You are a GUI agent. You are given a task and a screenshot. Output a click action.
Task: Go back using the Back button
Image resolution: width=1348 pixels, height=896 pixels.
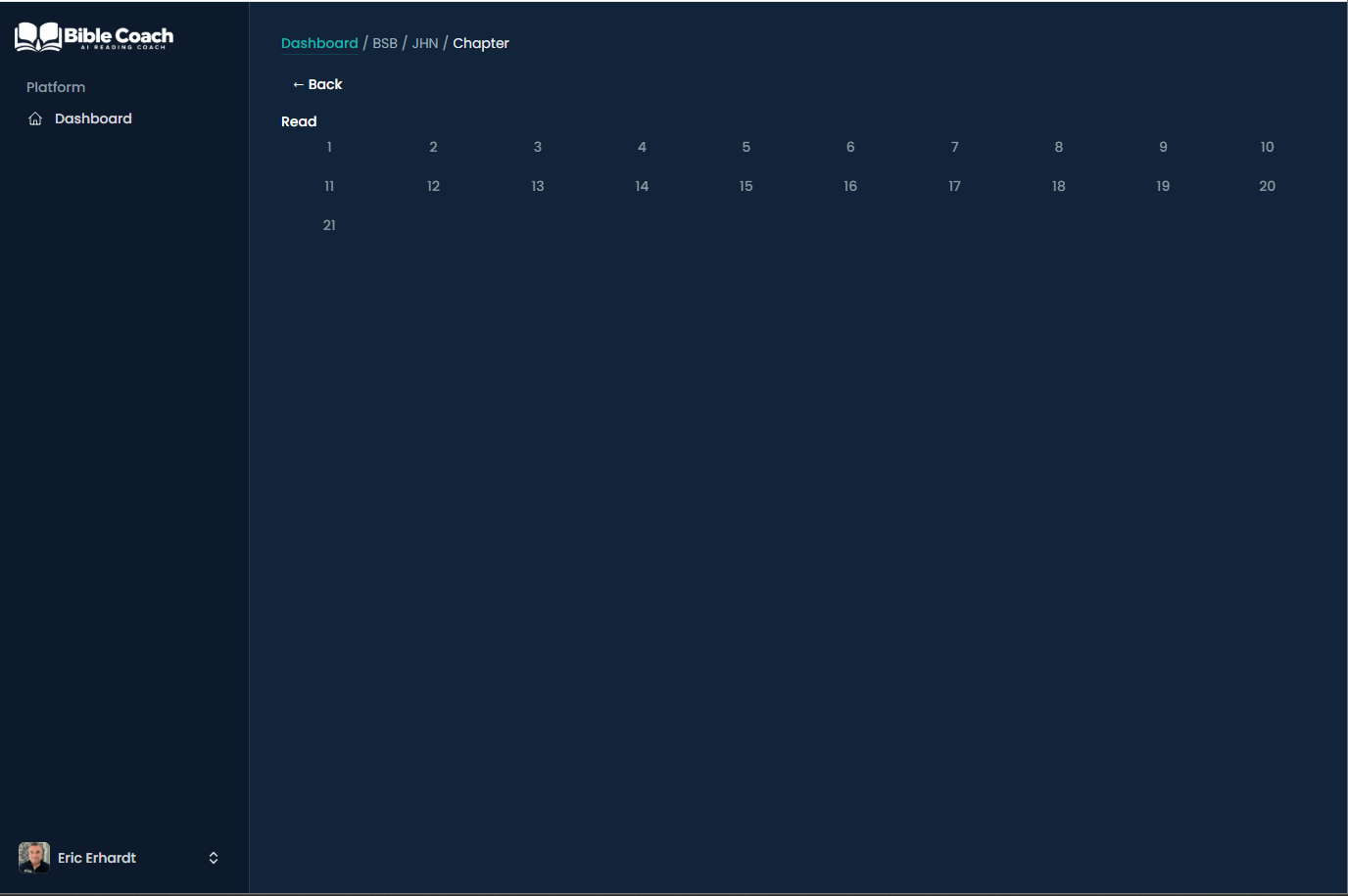[x=317, y=84]
